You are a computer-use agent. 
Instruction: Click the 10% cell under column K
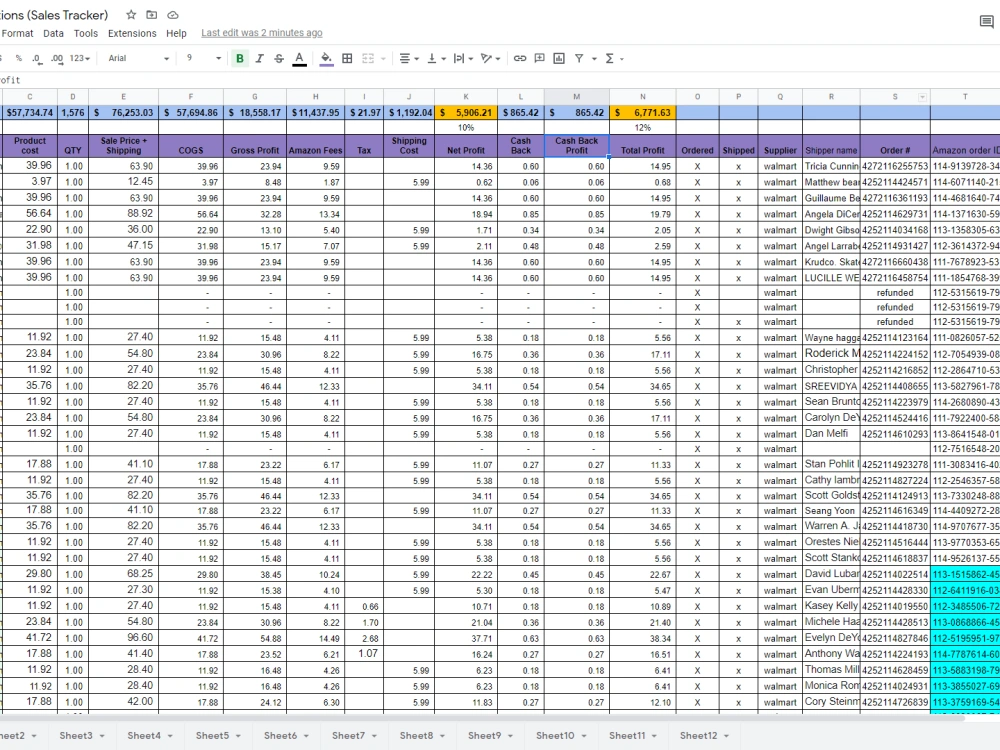coord(466,128)
